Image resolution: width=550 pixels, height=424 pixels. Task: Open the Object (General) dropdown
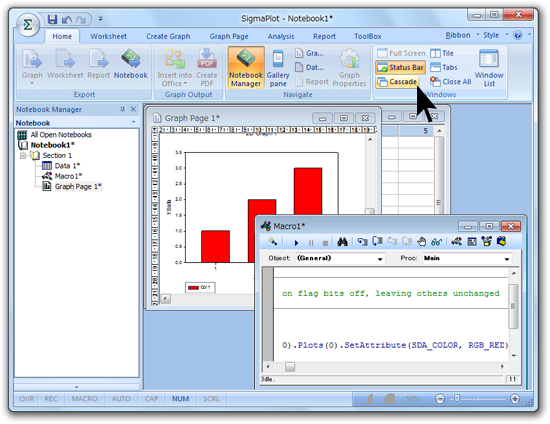coord(340,258)
